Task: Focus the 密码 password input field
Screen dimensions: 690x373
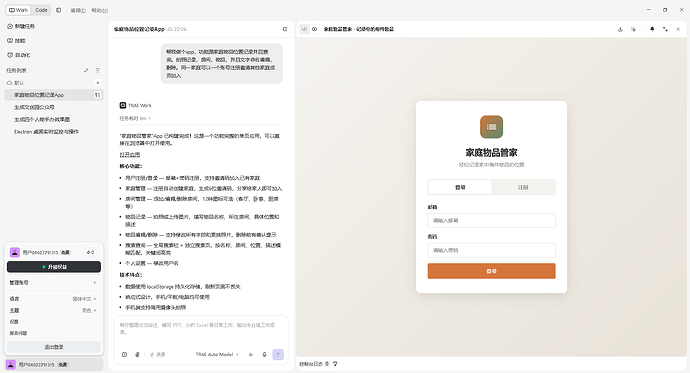Action: click(x=491, y=250)
